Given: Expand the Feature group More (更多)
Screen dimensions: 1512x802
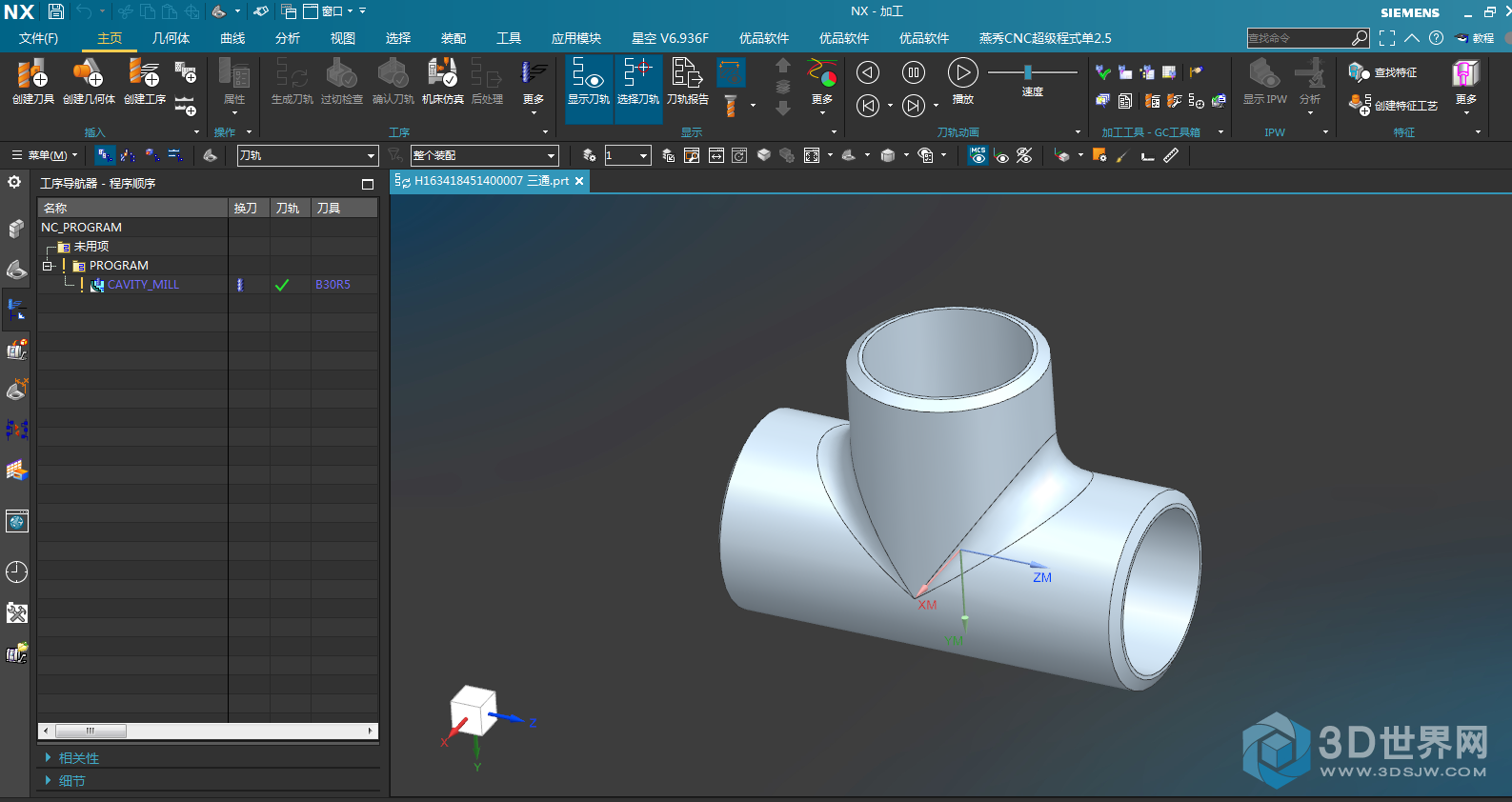Looking at the screenshot, I should pyautogui.click(x=1465, y=86).
